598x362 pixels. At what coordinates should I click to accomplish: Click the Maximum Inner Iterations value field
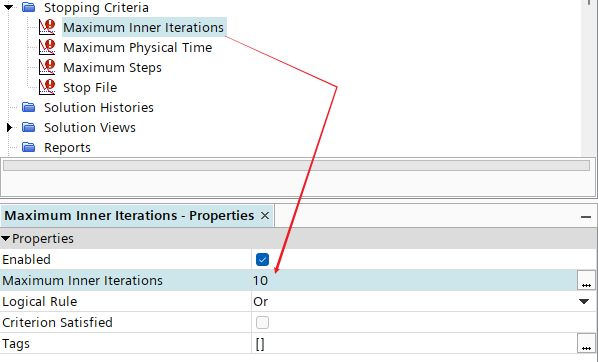(x=414, y=280)
